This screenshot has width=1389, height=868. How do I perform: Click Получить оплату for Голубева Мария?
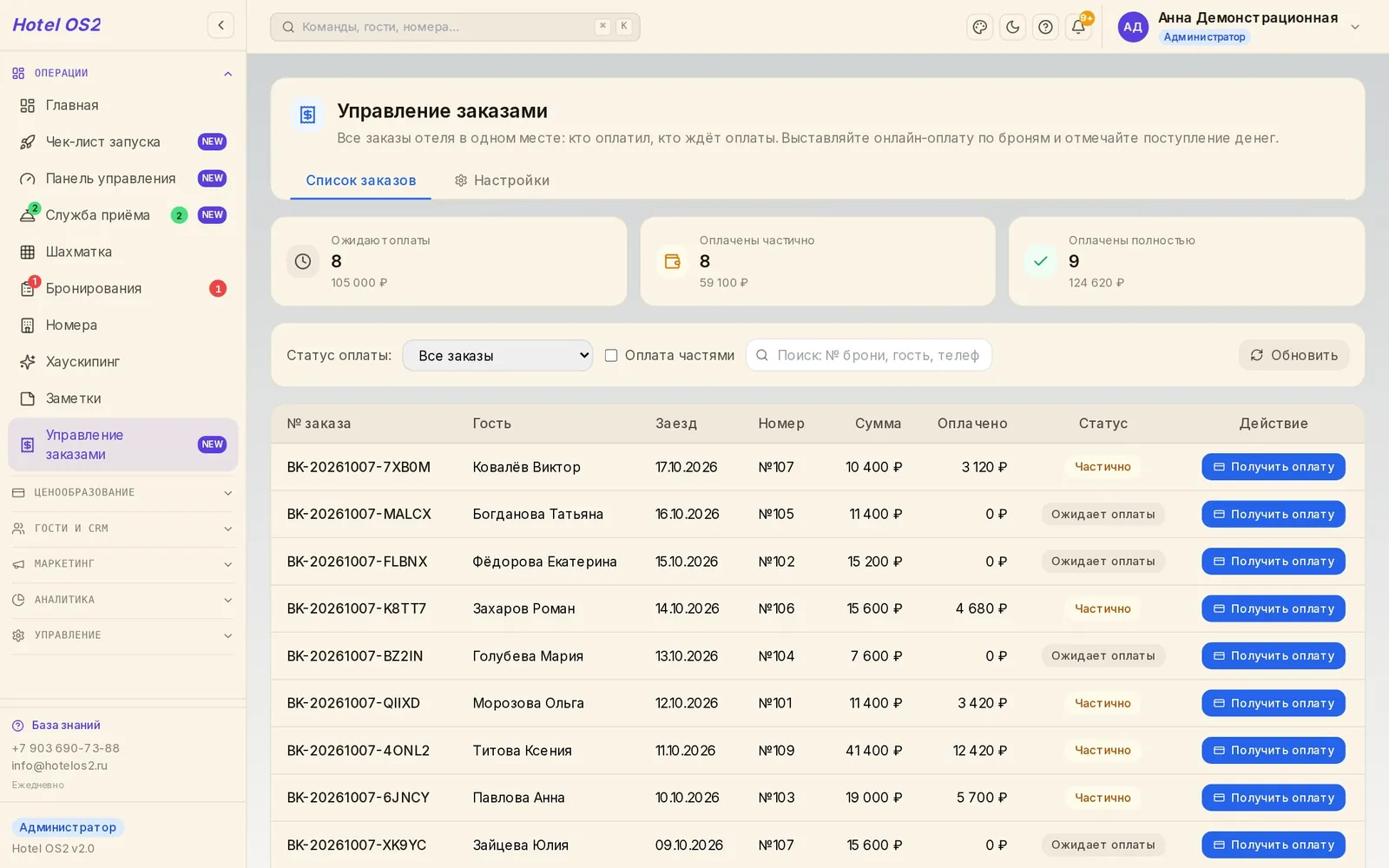(1274, 655)
